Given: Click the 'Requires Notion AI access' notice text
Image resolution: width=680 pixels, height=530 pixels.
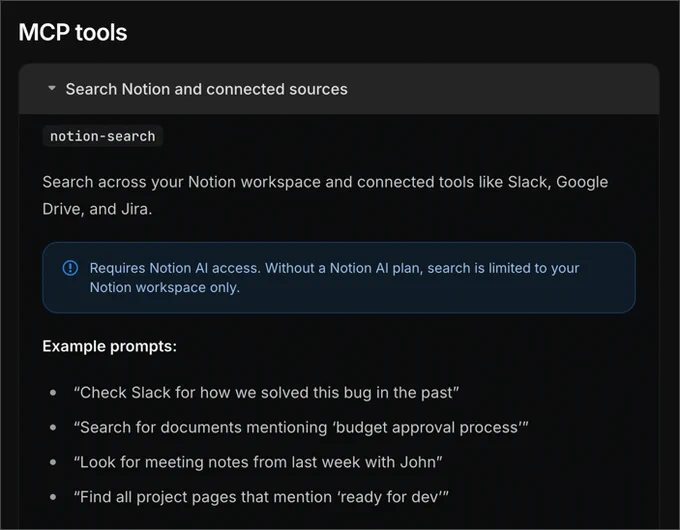Looking at the screenshot, I should click(x=334, y=278).
